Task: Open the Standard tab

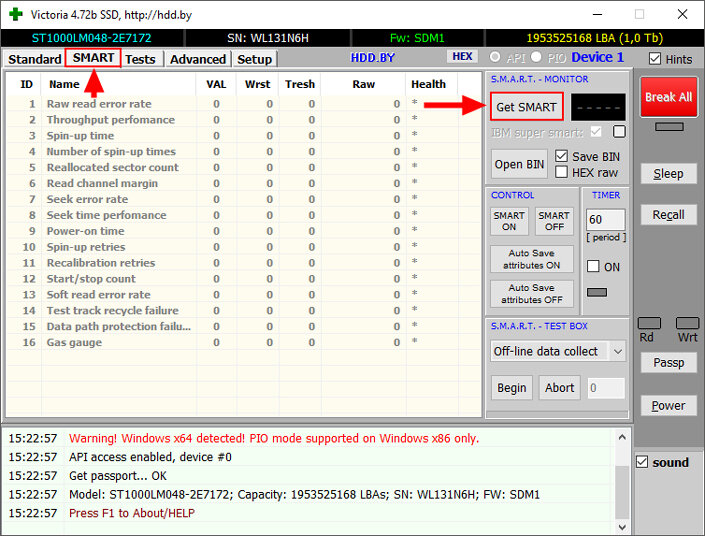Action: point(35,59)
